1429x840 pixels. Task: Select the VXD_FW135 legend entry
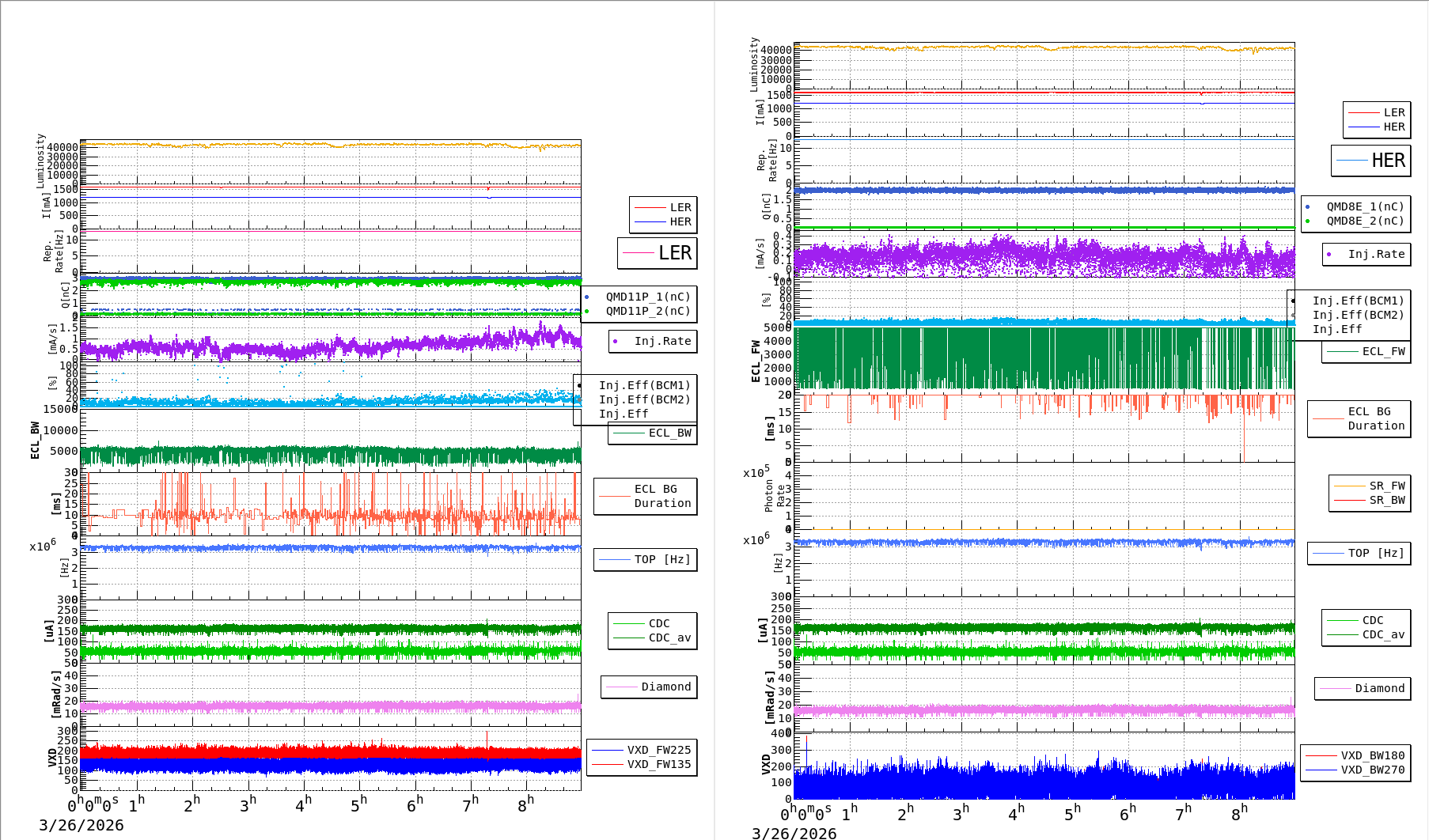(658, 764)
